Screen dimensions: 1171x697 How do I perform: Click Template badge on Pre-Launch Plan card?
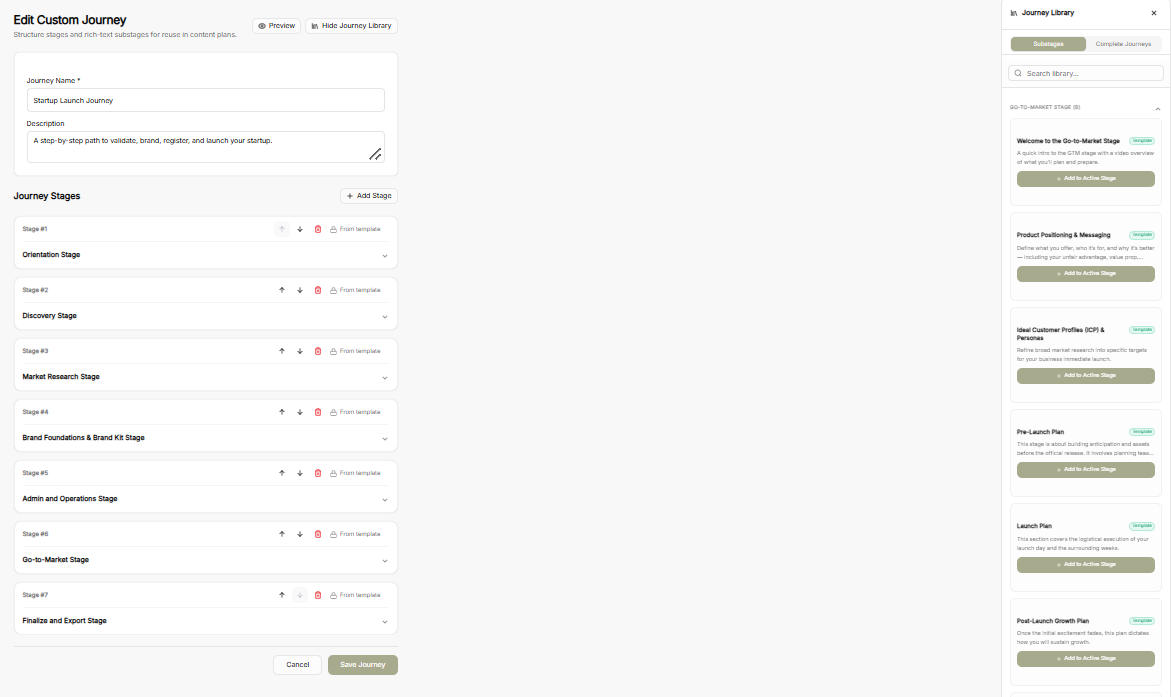[x=1142, y=432]
